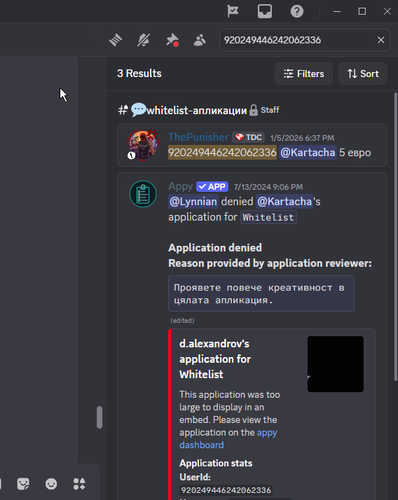This screenshot has width=398, height=500.
Task: Click the search results scrollbar
Action: tap(396, 237)
